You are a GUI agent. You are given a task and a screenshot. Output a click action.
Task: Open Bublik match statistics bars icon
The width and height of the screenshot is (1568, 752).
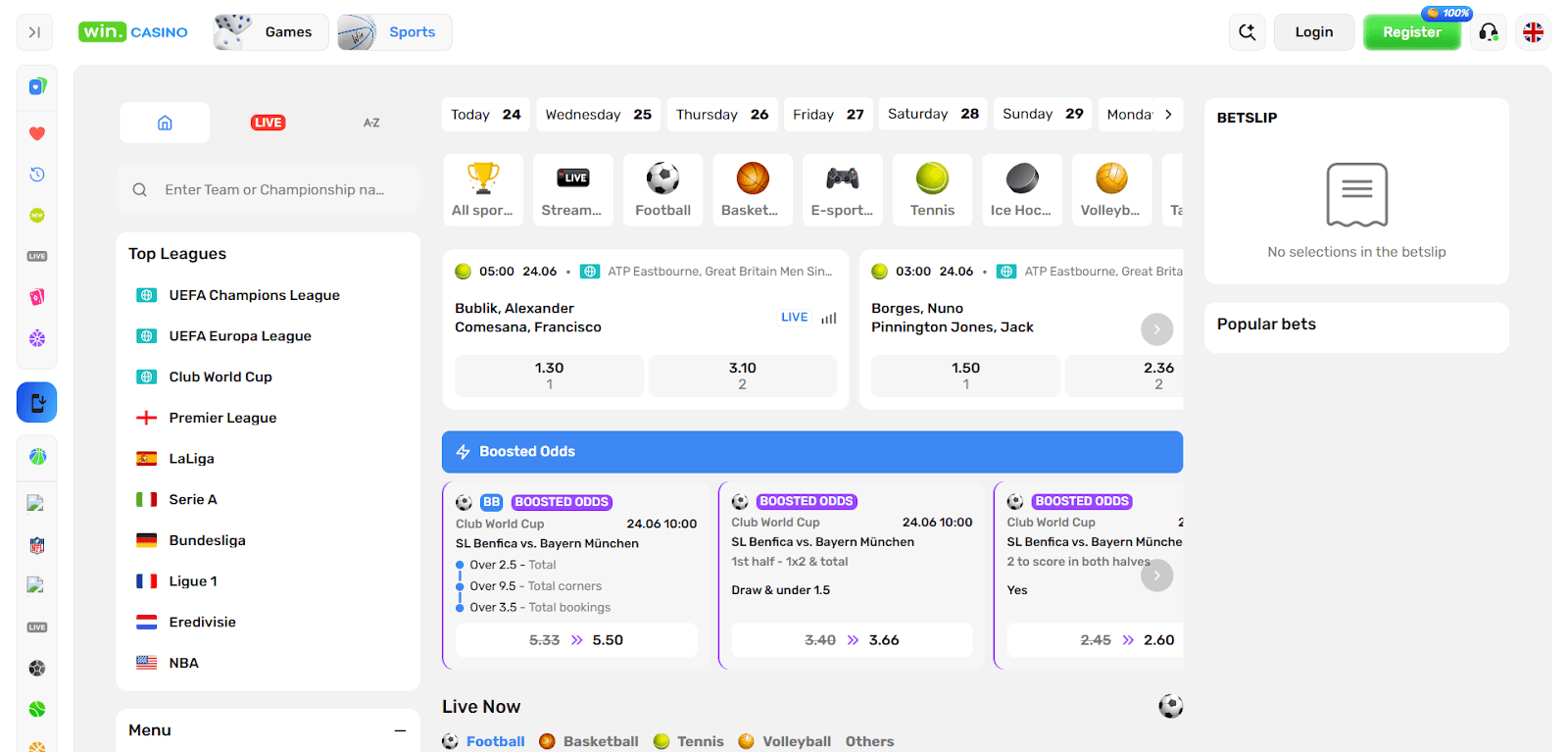pyautogui.click(x=829, y=318)
